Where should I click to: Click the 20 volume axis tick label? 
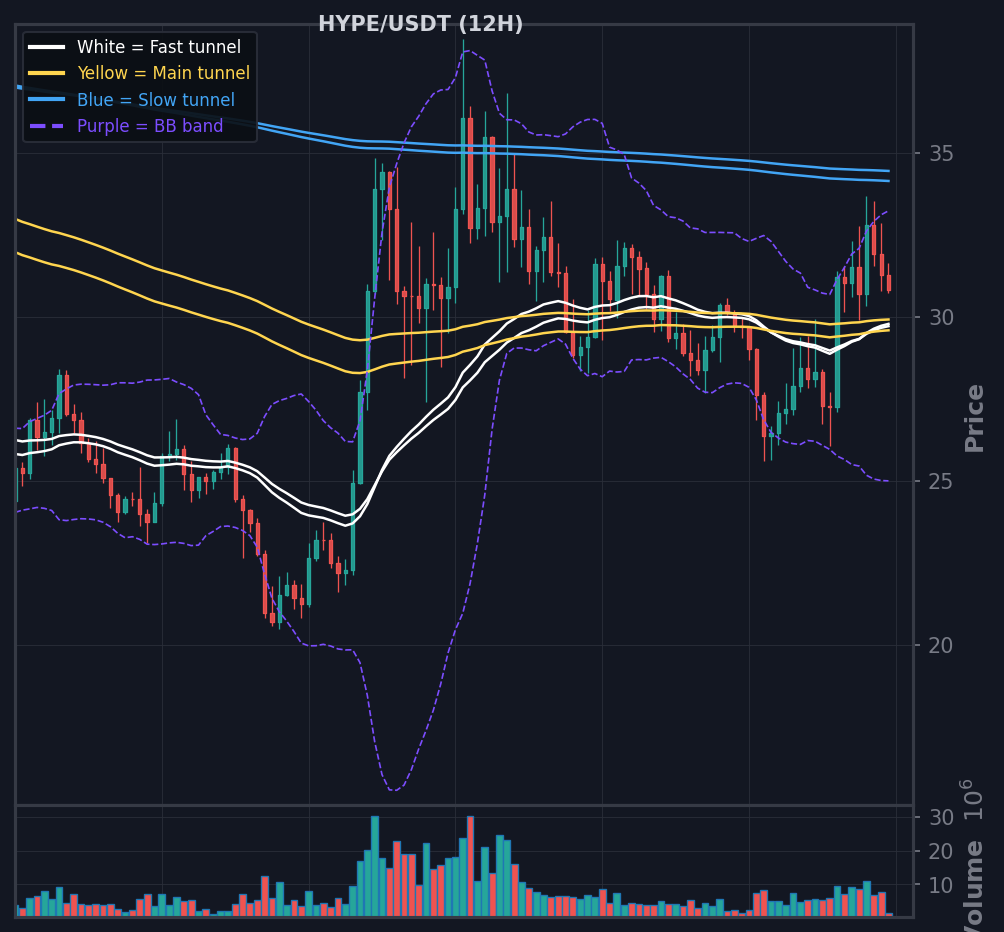point(941,851)
